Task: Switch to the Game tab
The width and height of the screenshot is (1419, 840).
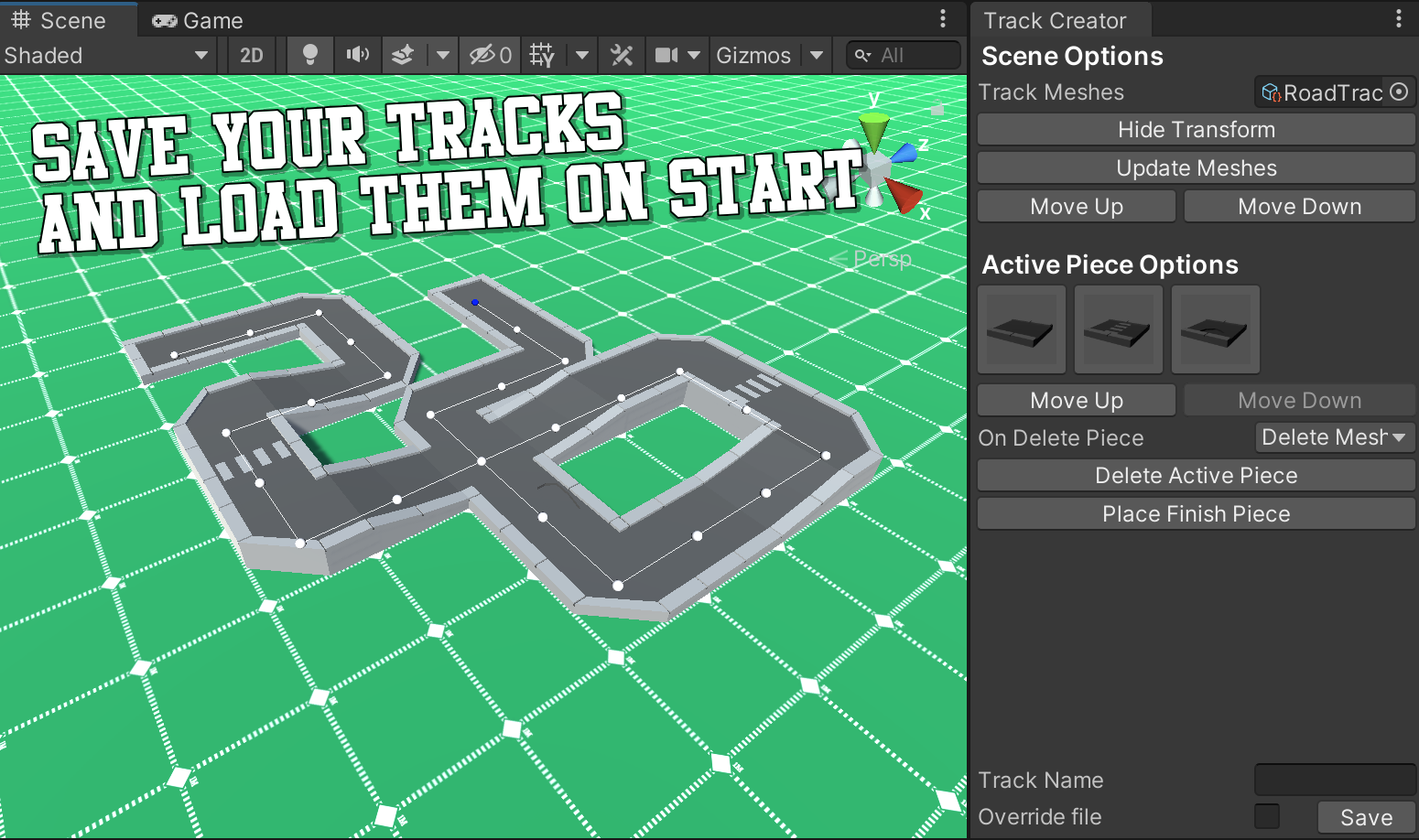Action: pos(198,20)
